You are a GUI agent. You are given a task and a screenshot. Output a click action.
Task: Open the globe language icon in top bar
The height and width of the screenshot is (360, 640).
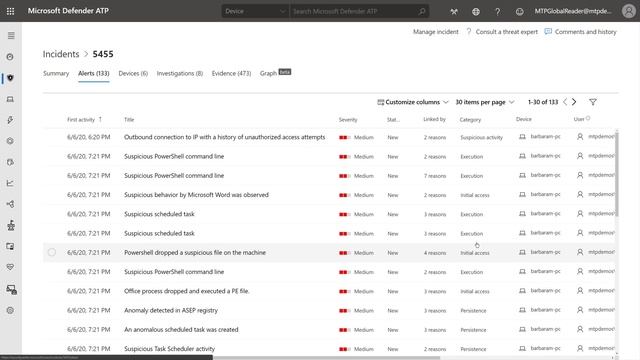(476, 12)
